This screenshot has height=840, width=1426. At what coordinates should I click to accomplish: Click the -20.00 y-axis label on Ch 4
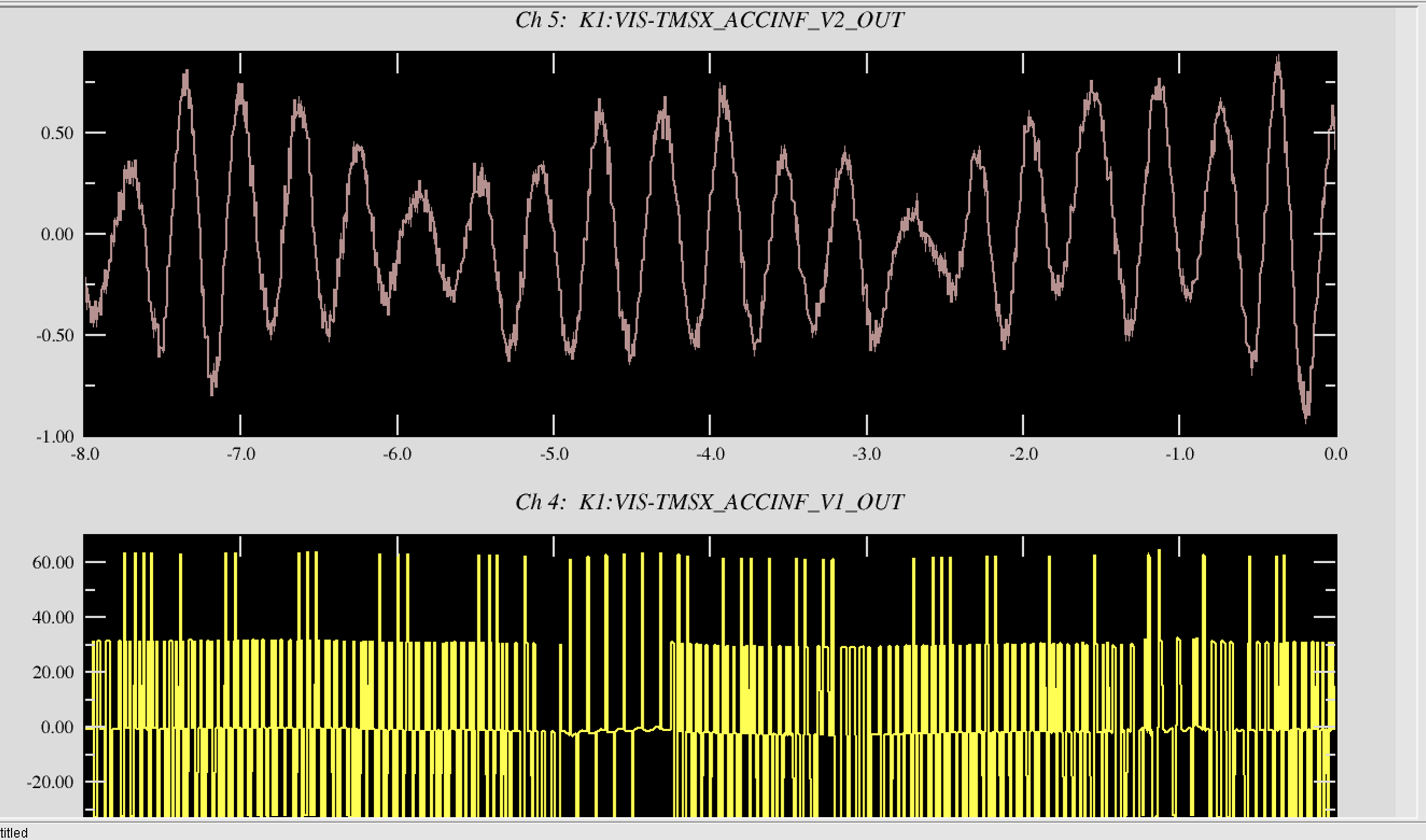(x=51, y=782)
